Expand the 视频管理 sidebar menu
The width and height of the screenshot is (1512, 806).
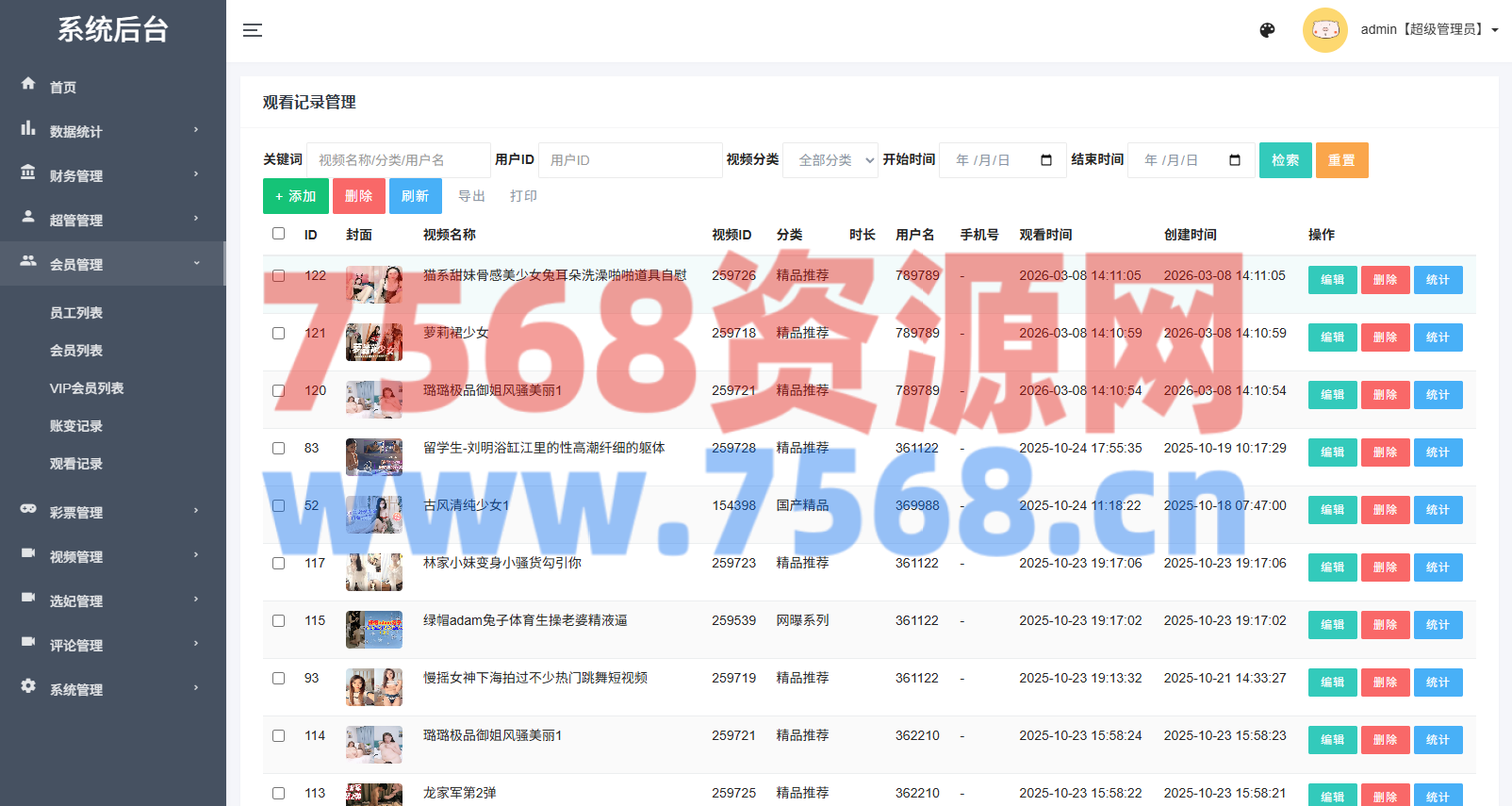coord(112,556)
